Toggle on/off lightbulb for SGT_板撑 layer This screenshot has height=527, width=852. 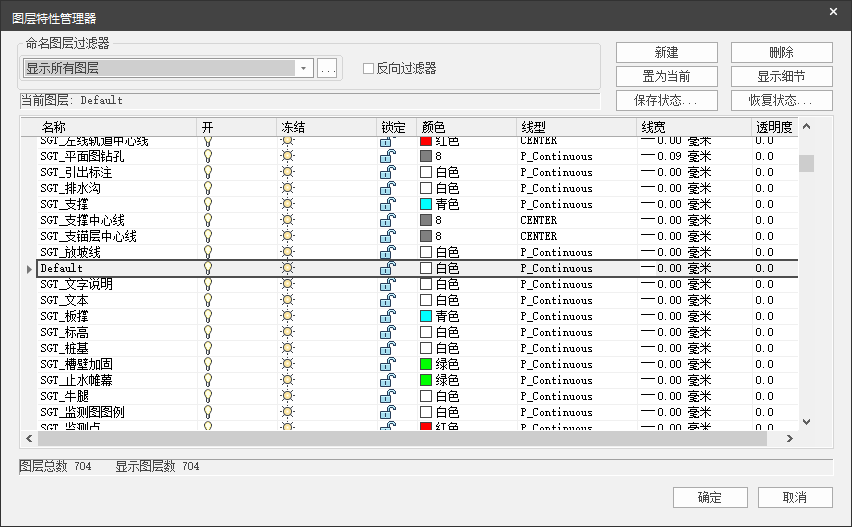(x=208, y=316)
